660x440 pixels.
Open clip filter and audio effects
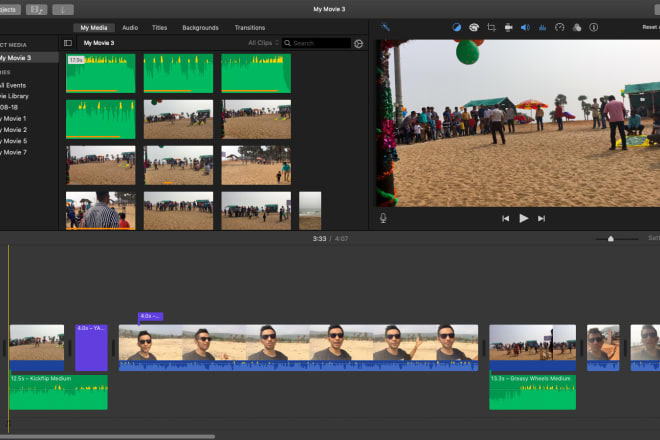click(577, 27)
